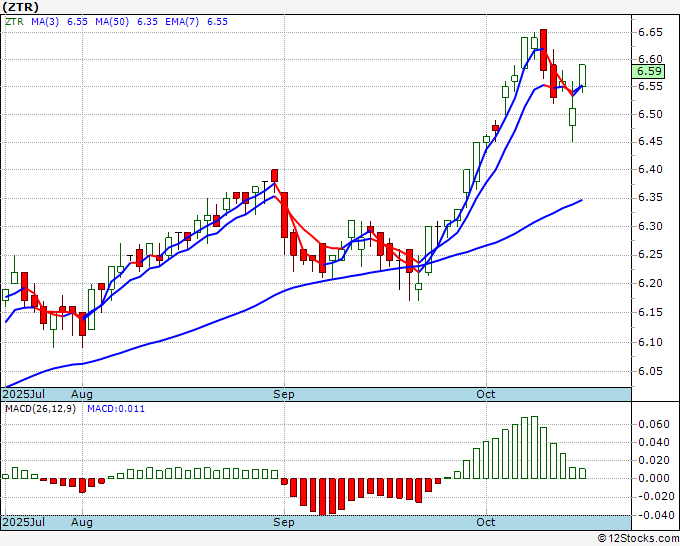This screenshot has height=546, width=680.
Task: Click the 6.05 price axis label
Action: [x=650, y=371]
